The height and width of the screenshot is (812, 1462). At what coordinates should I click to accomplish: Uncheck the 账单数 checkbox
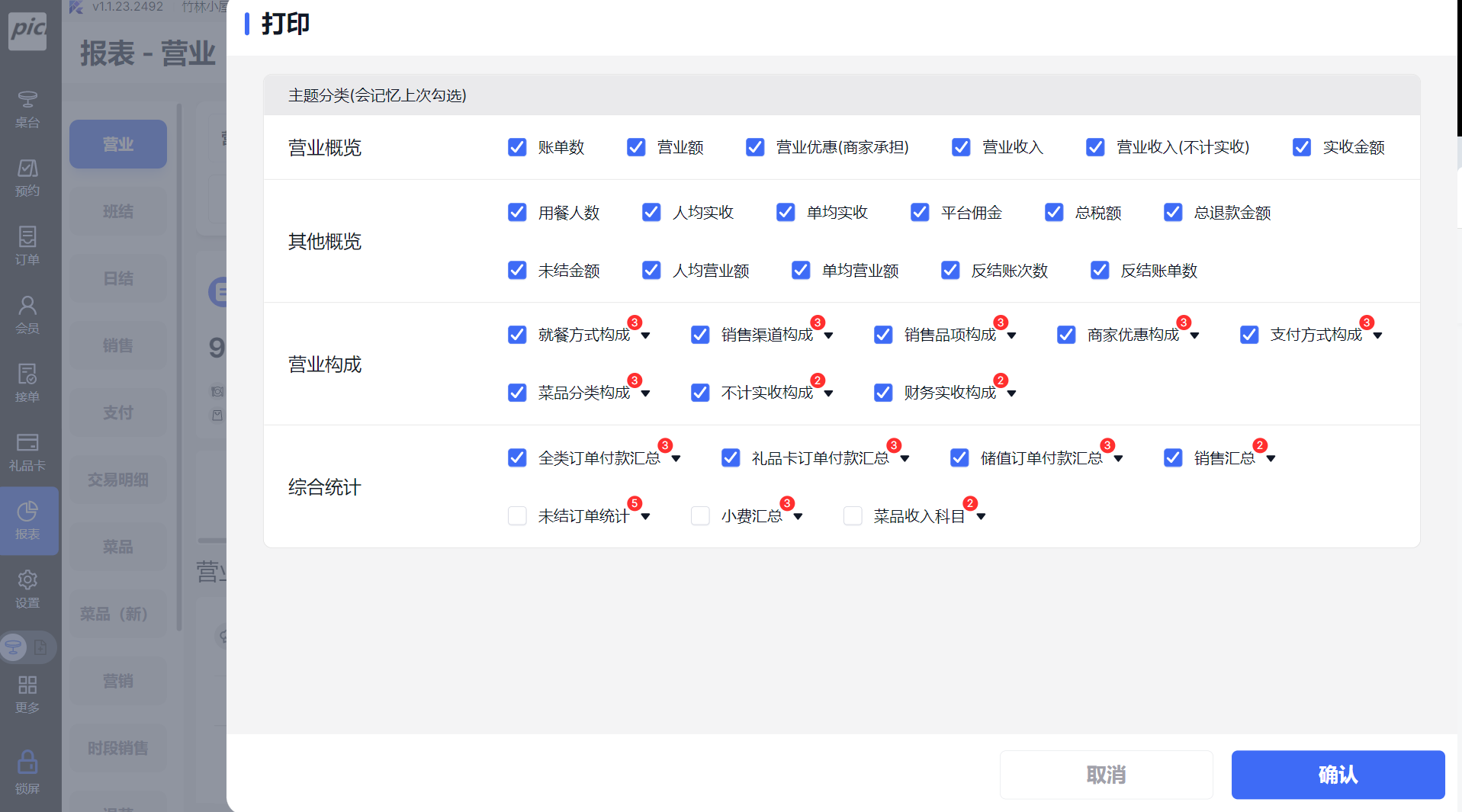[x=517, y=147]
